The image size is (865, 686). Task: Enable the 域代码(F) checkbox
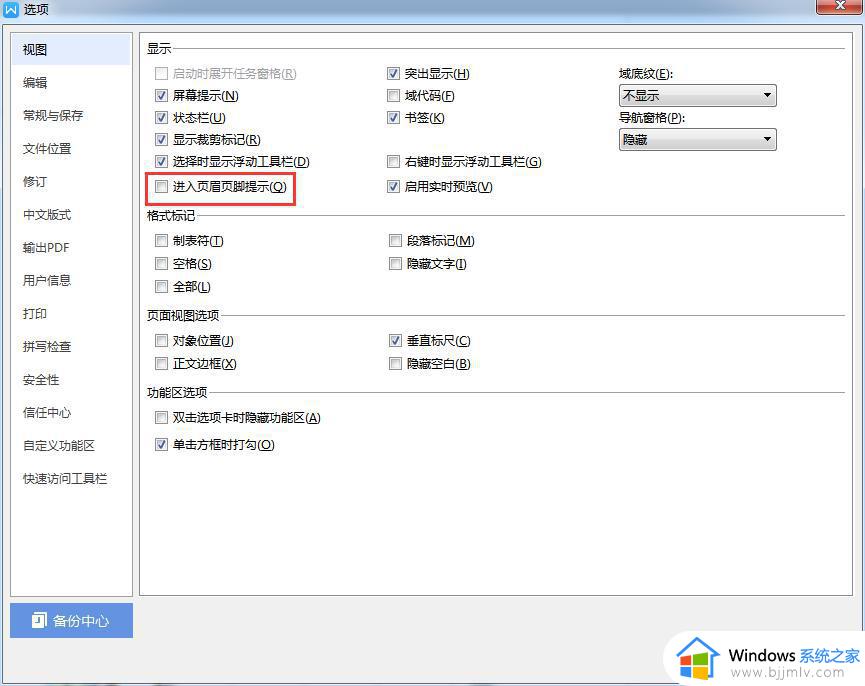point(393,95)
